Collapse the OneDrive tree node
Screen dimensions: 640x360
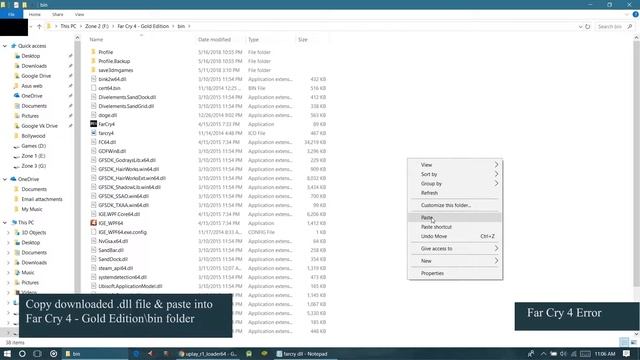point(5,179)
